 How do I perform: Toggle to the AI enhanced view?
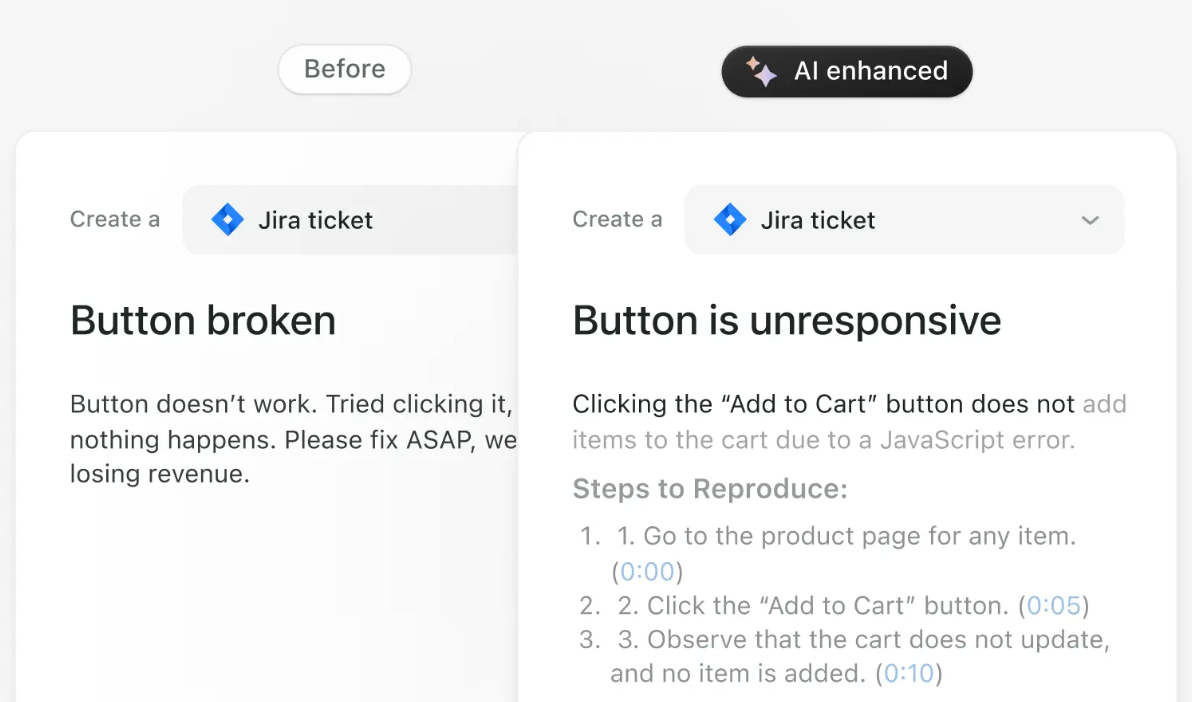click(847, 71)
